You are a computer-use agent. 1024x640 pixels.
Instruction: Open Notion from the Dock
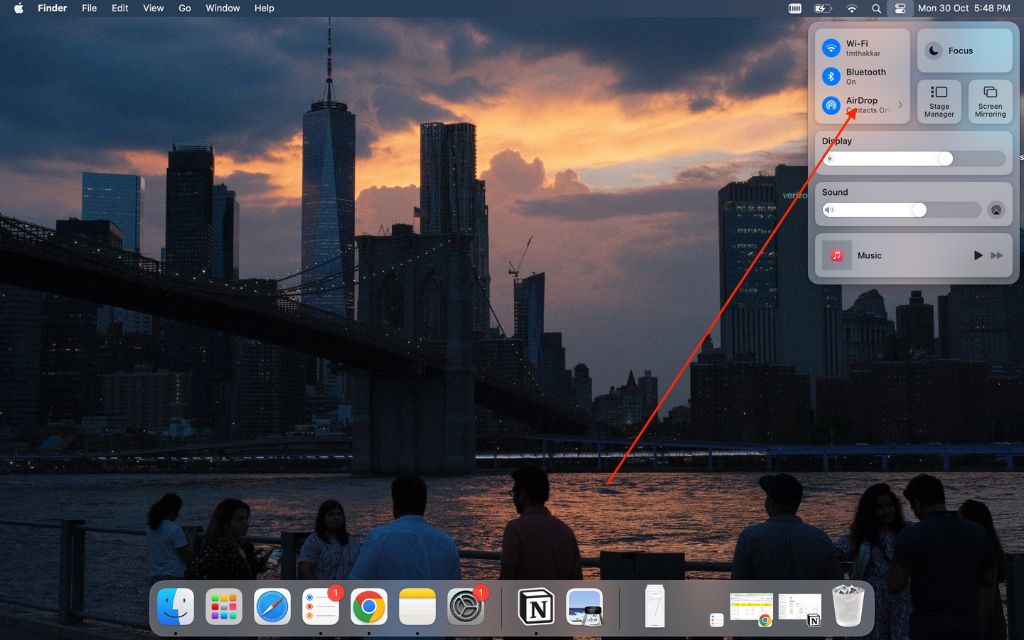536,607
